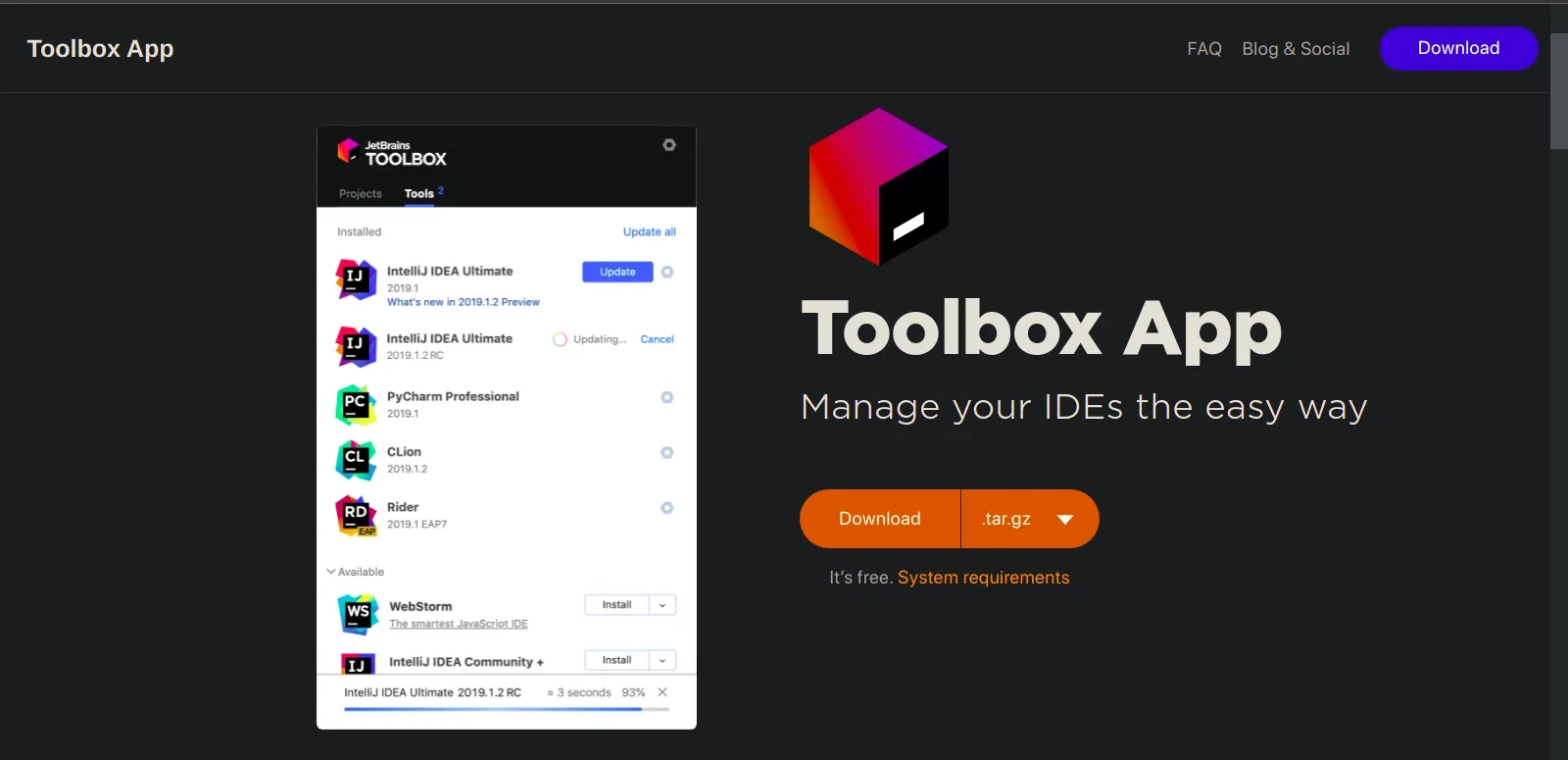Click WebStorm name text
The height and width of the screenshot is (760, 1568).
pyautogui.click(x=420, y=606)
